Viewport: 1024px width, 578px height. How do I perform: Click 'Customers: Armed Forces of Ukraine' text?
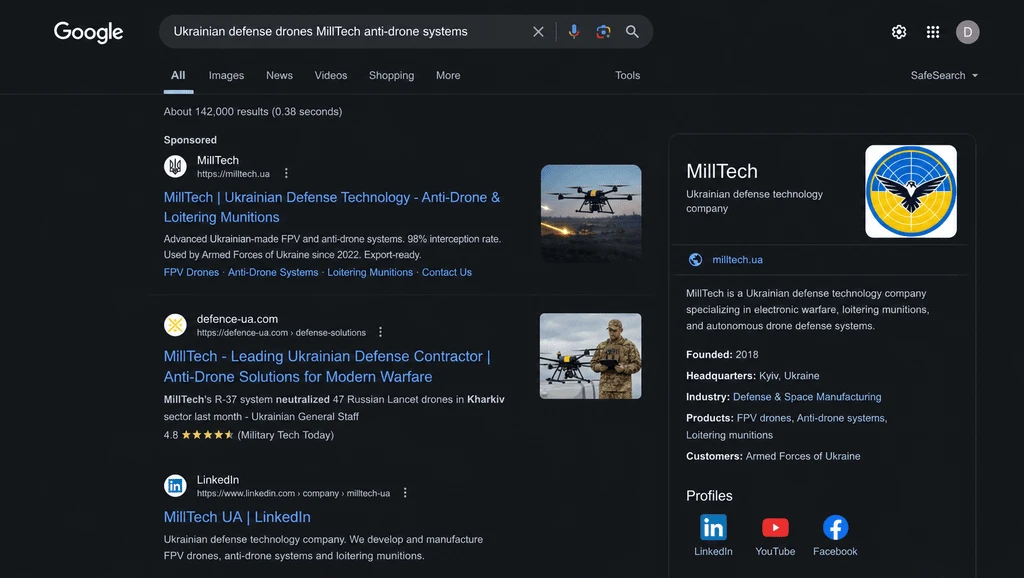click(x=773, y=456)
